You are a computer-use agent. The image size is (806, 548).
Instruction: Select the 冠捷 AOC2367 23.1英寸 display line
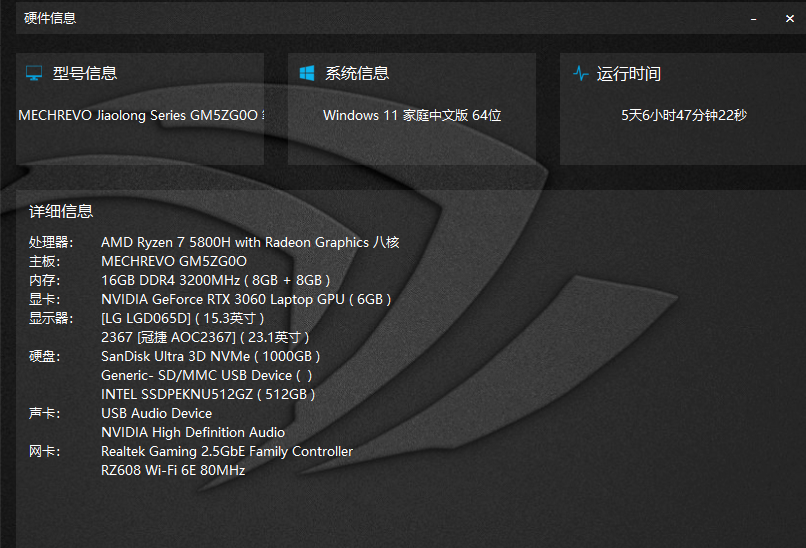coord(205,337)
